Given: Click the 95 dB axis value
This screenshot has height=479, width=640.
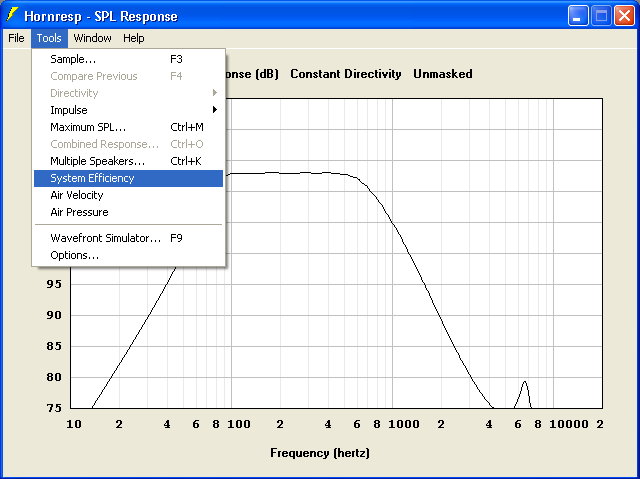Looking at the screenshot, I should pyautogui.click(x=54, y=284).
